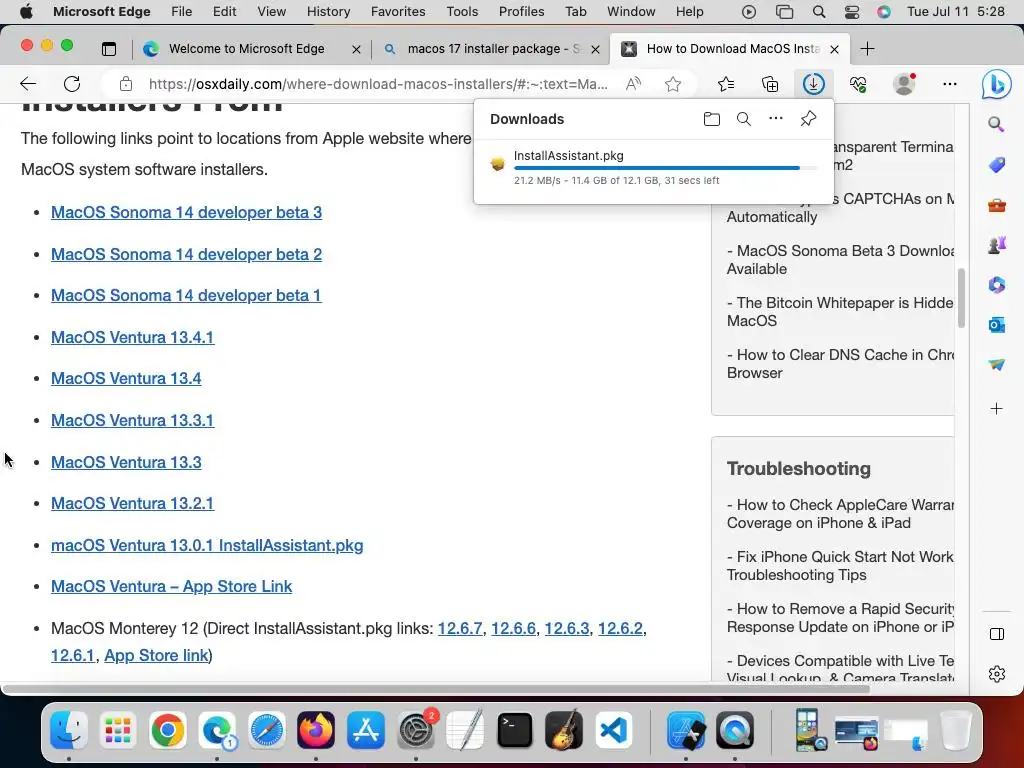
Task: Add this page to favorites star
Action: (x=673, y=84)
